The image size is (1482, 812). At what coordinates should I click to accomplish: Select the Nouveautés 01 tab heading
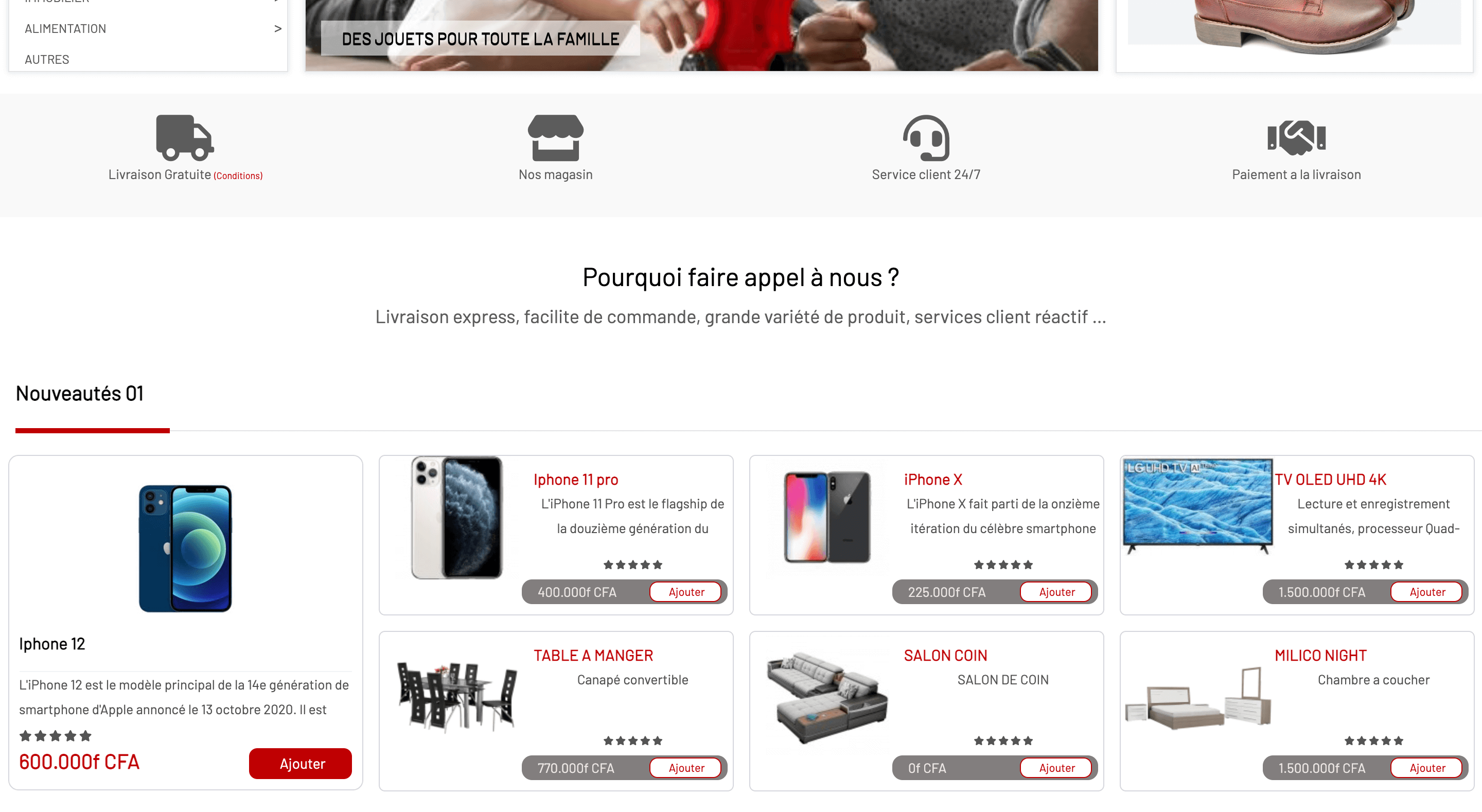tap(79, 394)
